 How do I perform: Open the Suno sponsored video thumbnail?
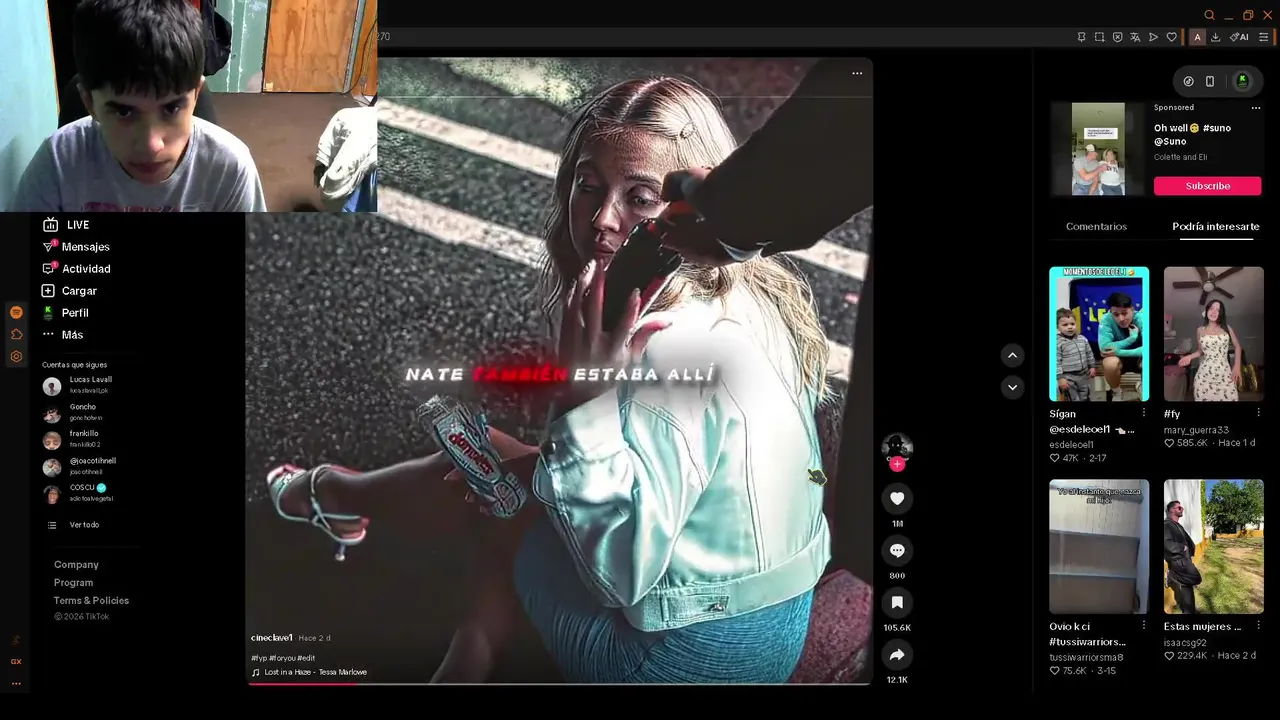click(1098, 149)
